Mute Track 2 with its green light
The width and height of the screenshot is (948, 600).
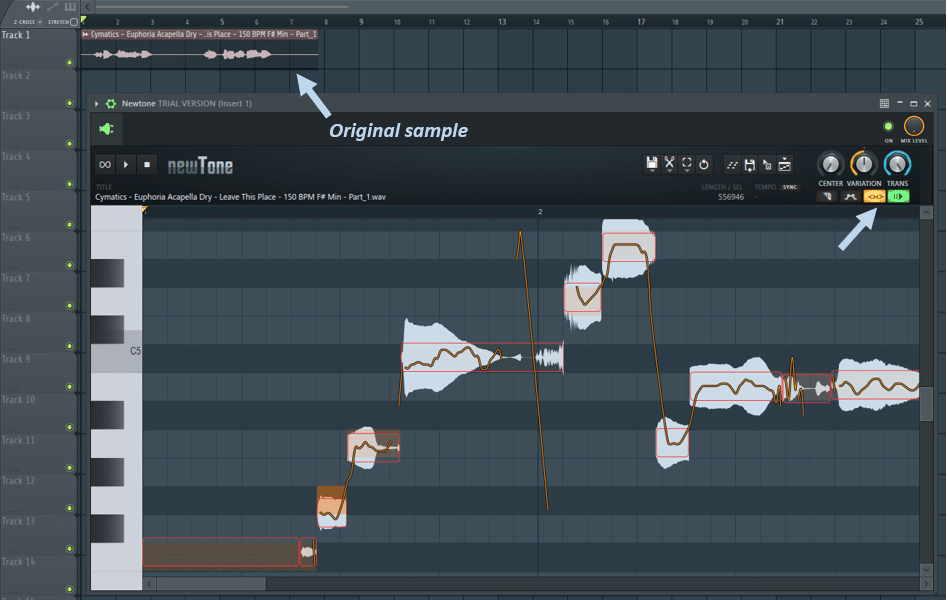[x=70, y=103]
